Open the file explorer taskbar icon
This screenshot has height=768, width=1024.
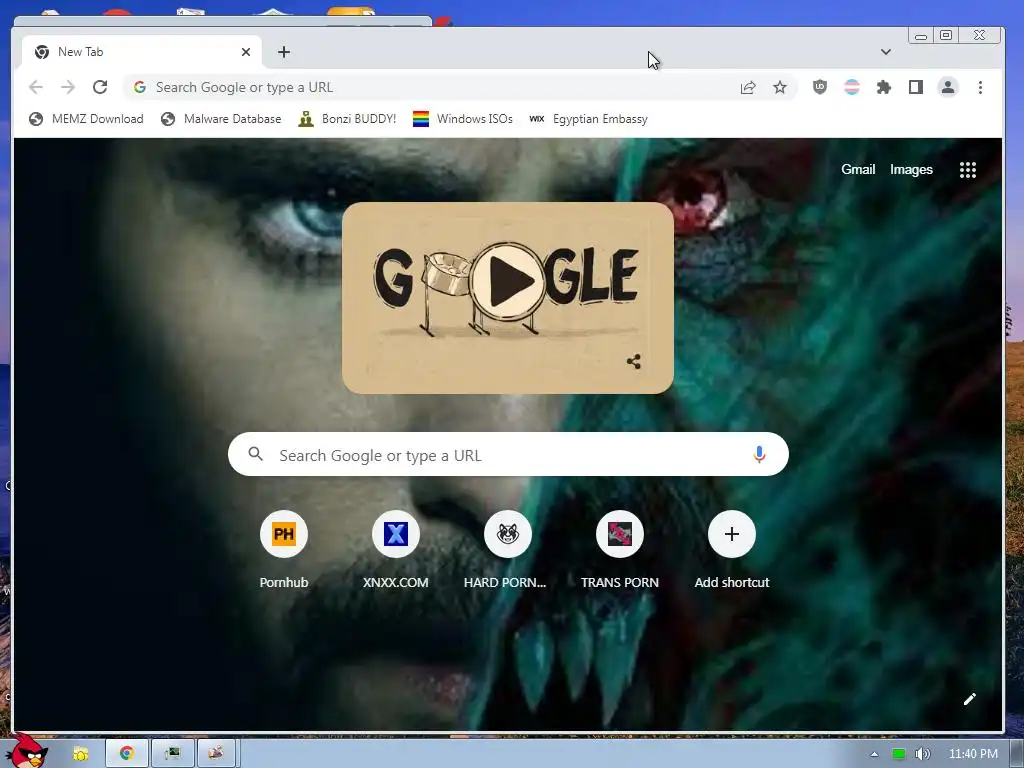pos(81,754)
